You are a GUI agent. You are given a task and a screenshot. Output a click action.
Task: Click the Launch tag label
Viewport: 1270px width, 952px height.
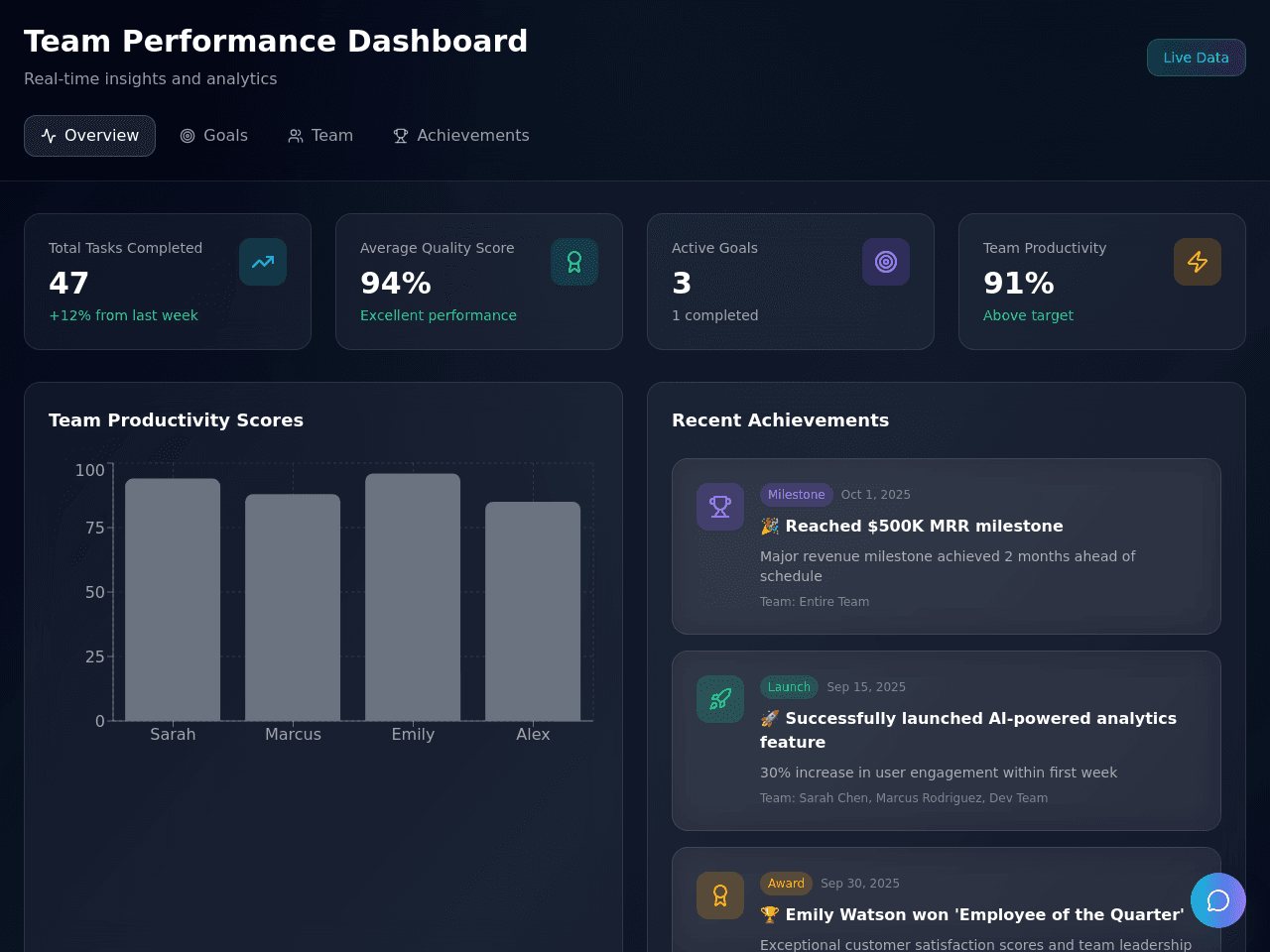789,687
